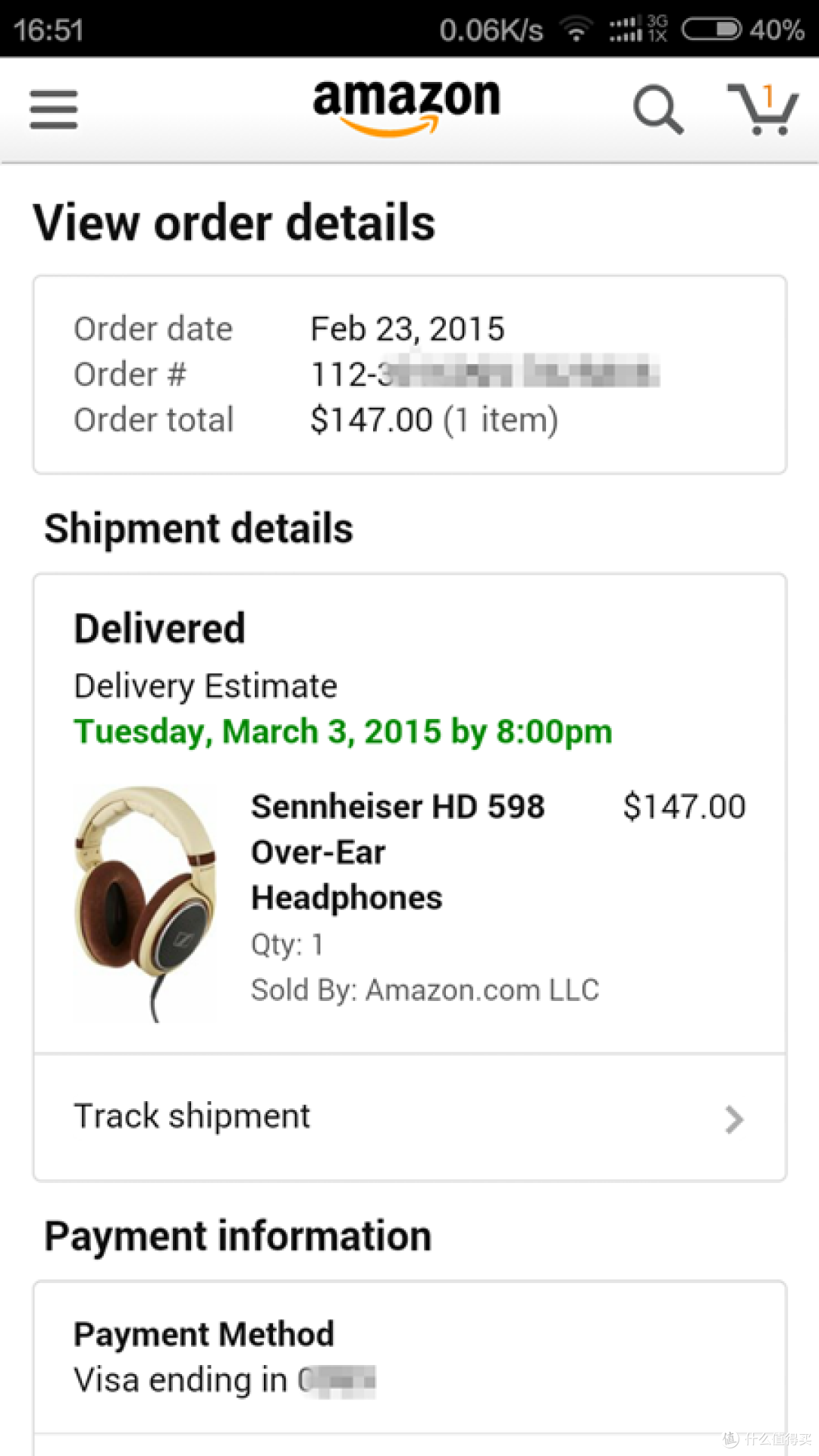This screenshot has height=1456, width=819.
Task: Tap the Delivered status heading
Action: coord(160,629)
